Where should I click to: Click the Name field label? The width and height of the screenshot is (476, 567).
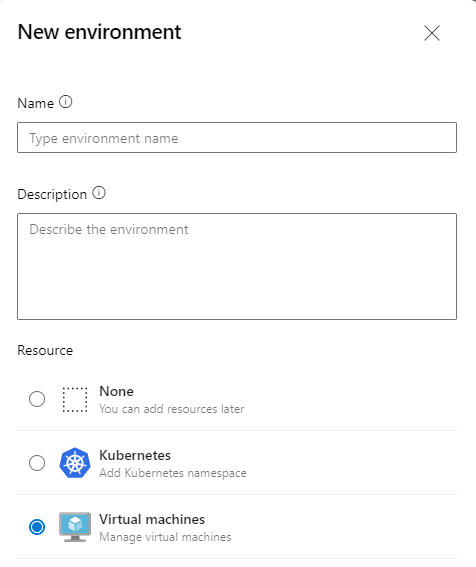[36, 103]
